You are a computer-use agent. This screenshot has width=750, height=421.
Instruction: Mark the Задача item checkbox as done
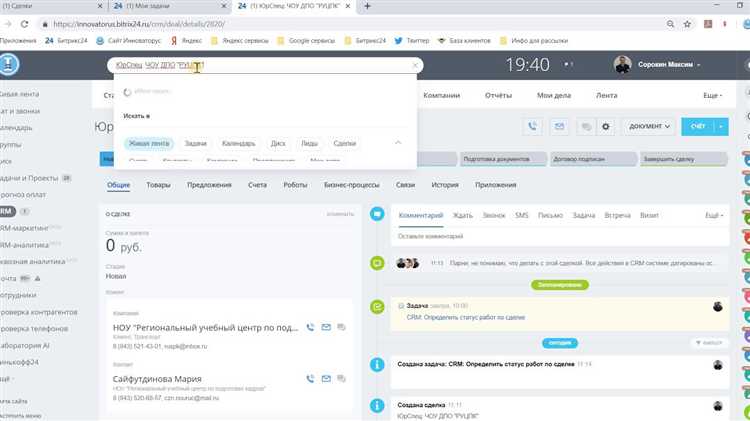401,306
